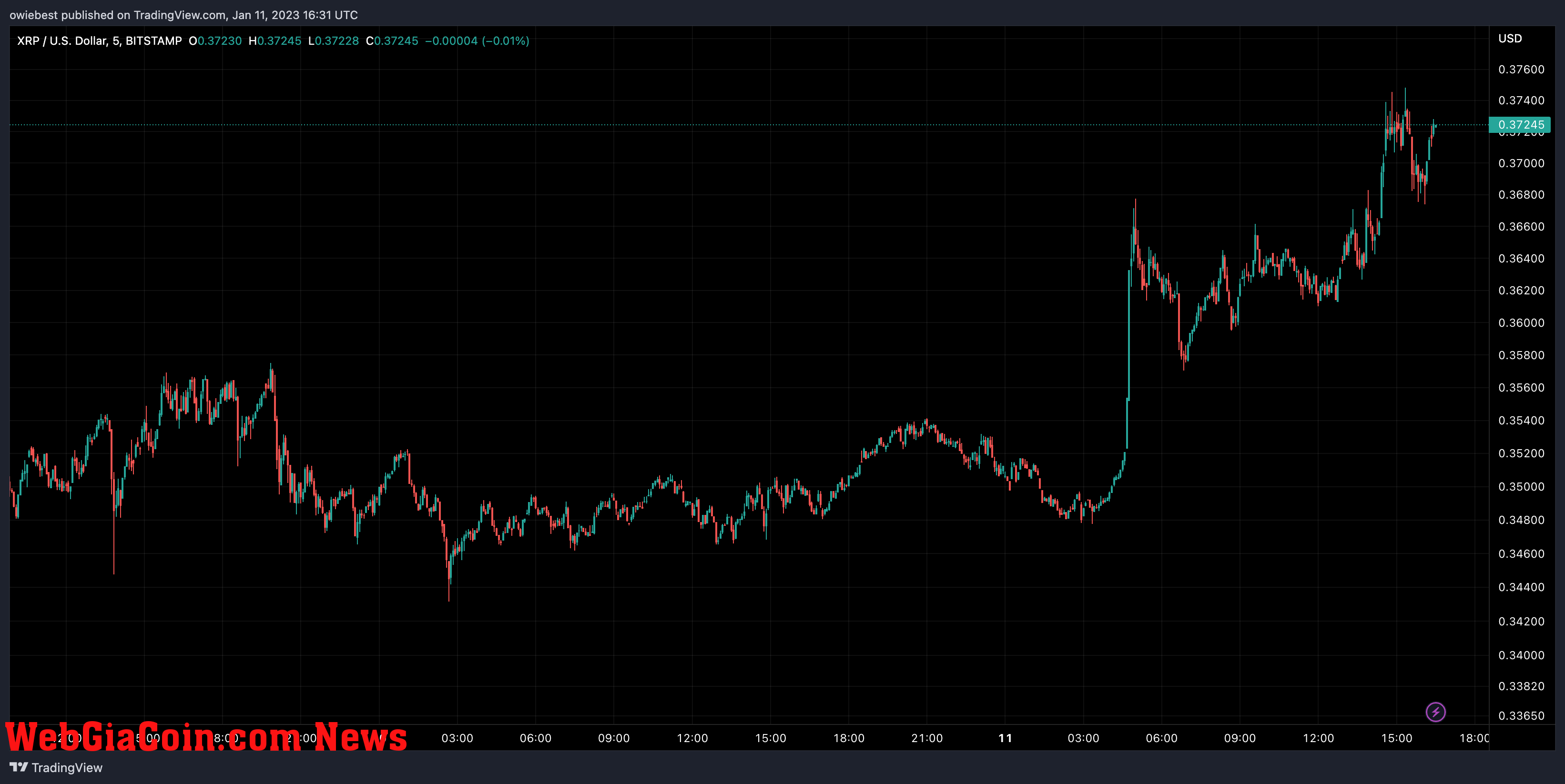The image size is (1565, 784).
Task: Click the 0.34800 price axis label
Action: (1521, 520)
